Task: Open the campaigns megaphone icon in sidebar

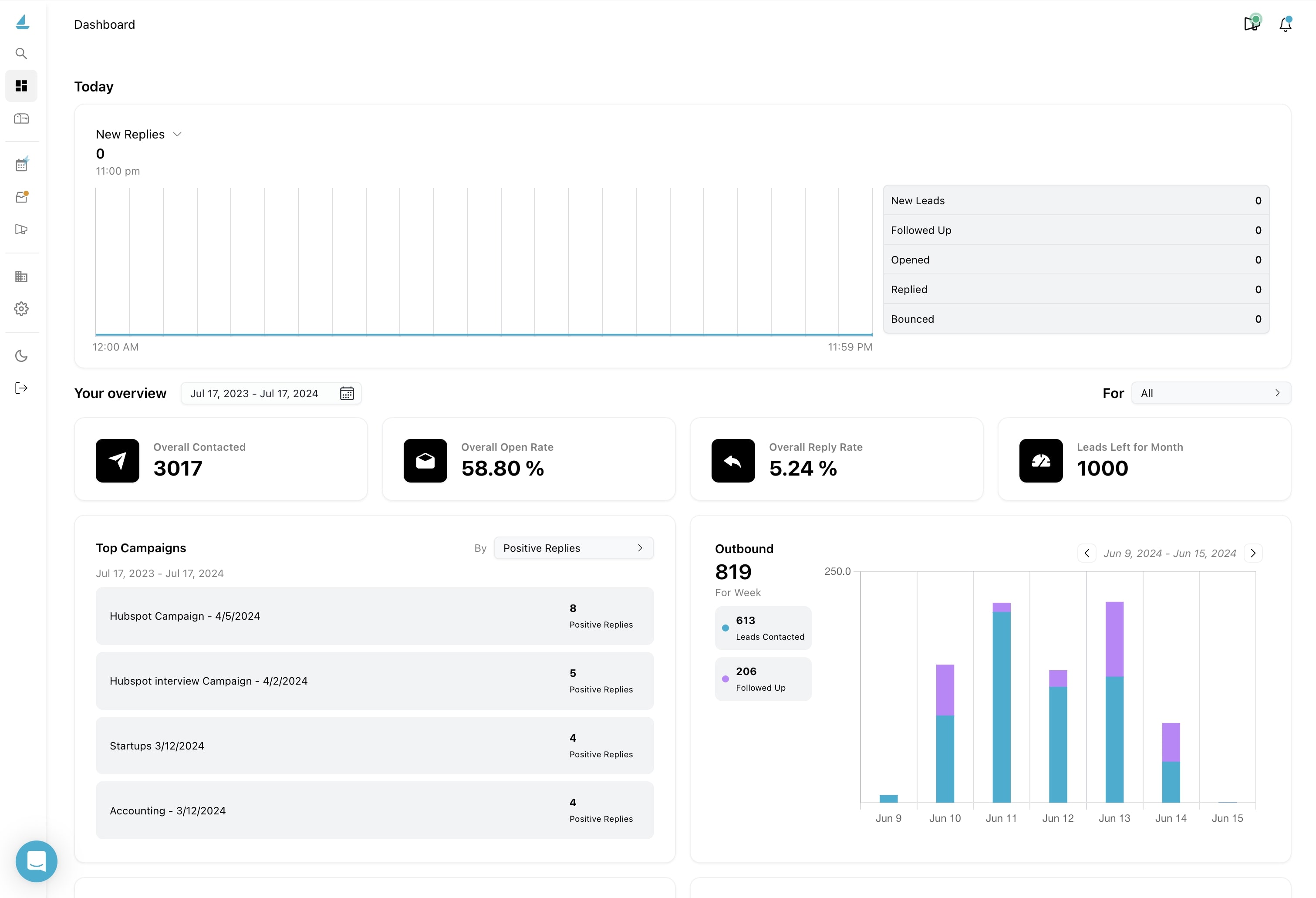Action: coord(21,230)
